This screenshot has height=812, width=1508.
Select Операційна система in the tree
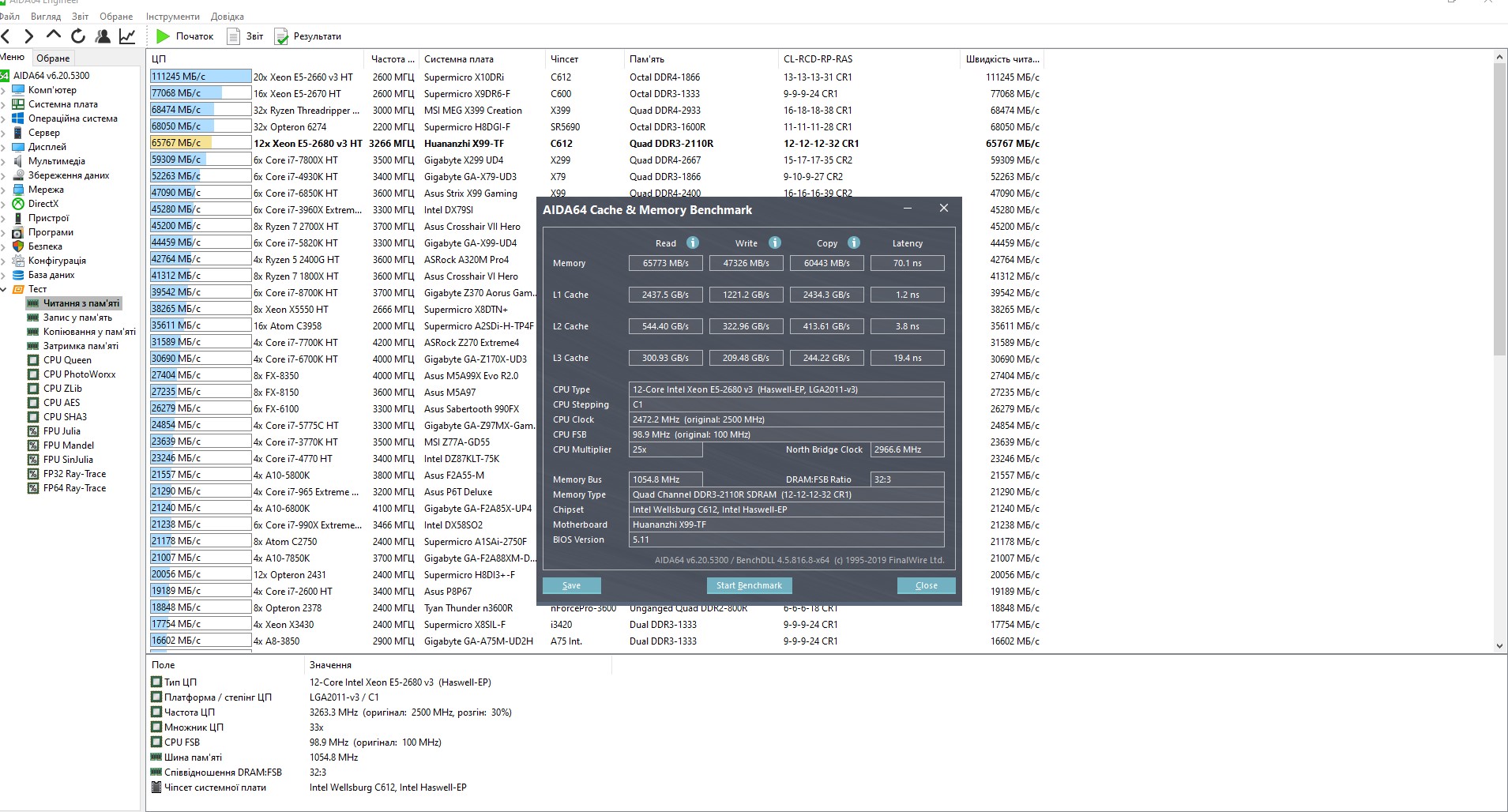(x=73, y=118)
